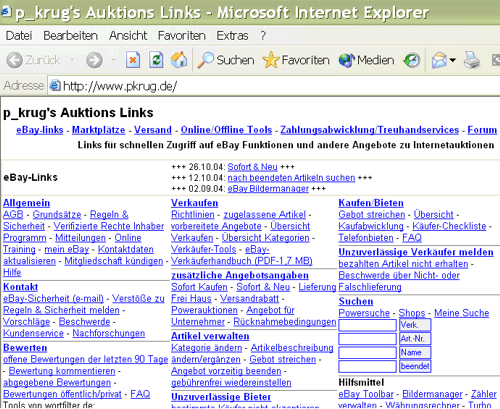Follow the news link 'Sofort & Neu'
Viewport: 500px width, 409px height.
coord(252,167)
